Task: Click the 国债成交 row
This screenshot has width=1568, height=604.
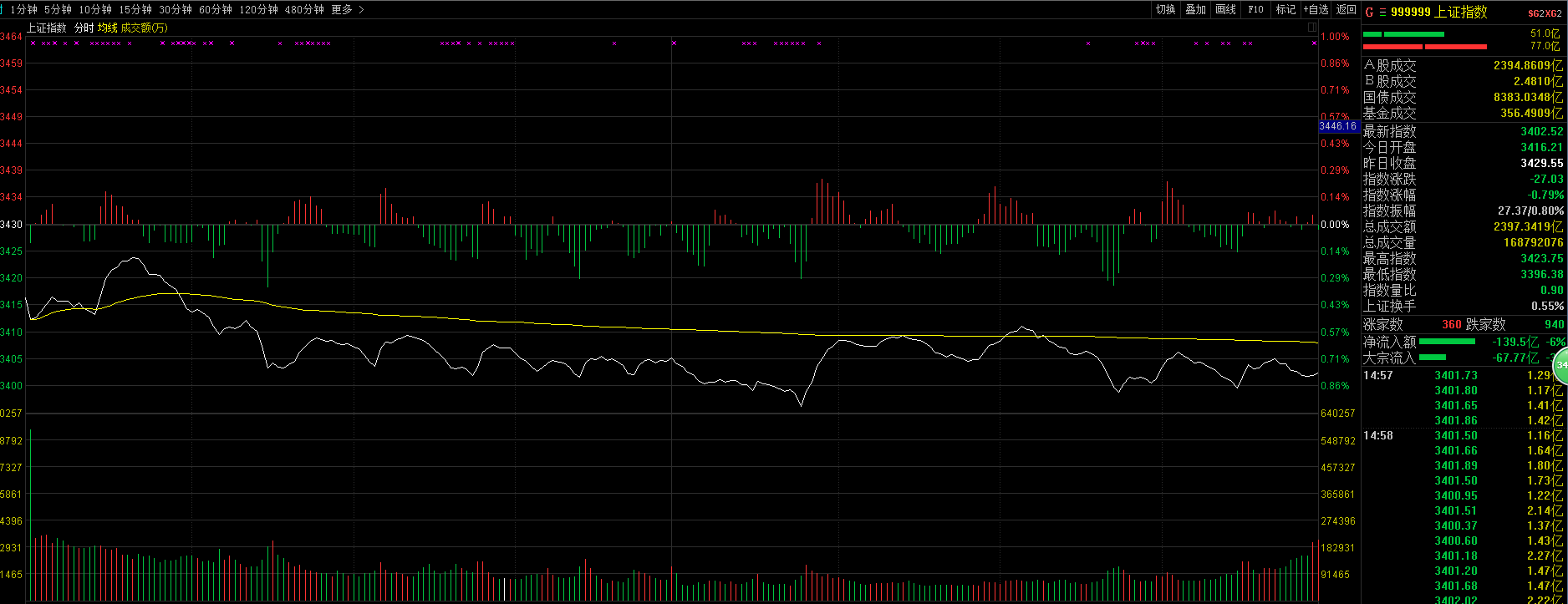Action: (1464, 97)
